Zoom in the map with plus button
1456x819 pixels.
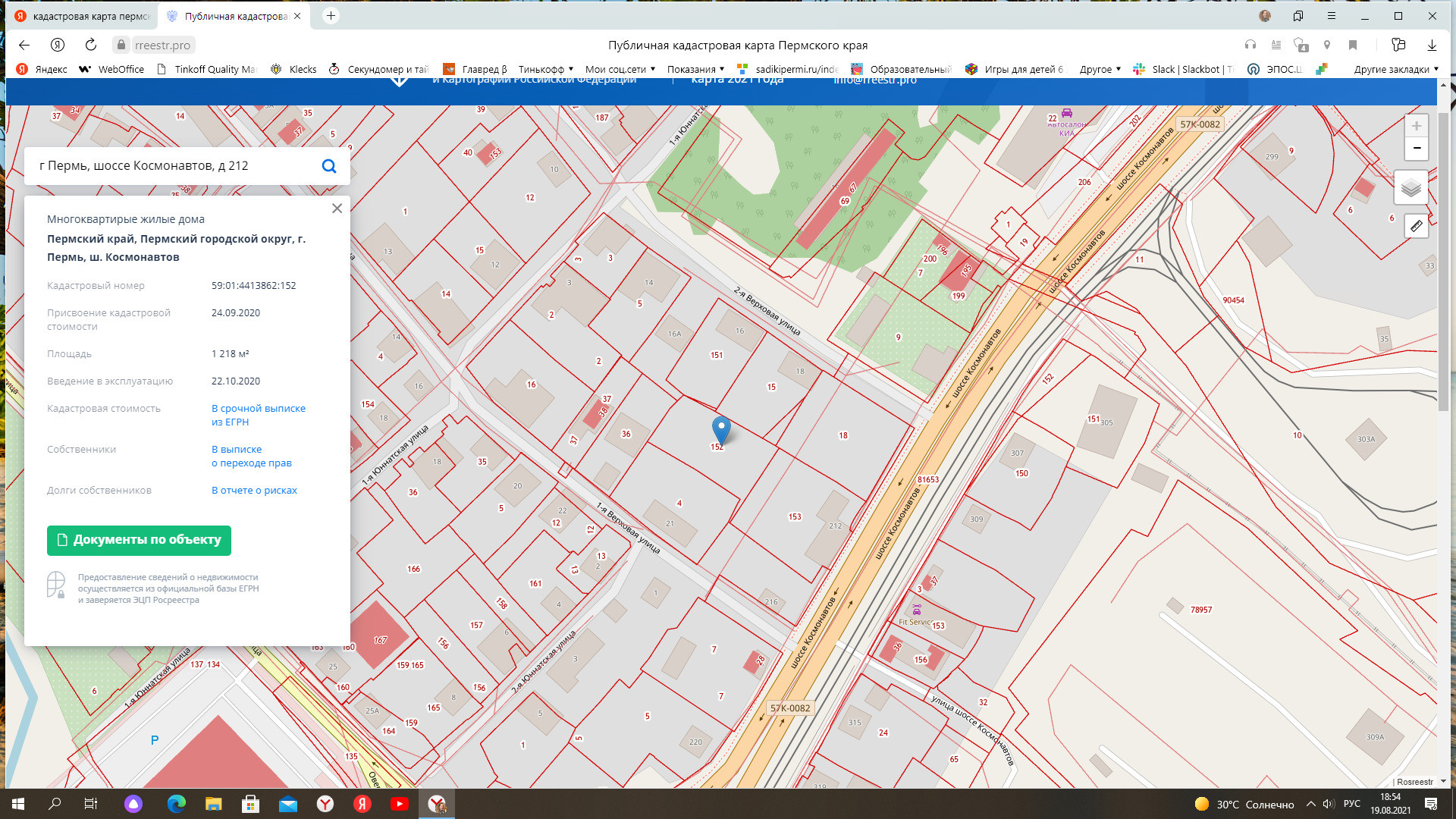coord(1416,126)
